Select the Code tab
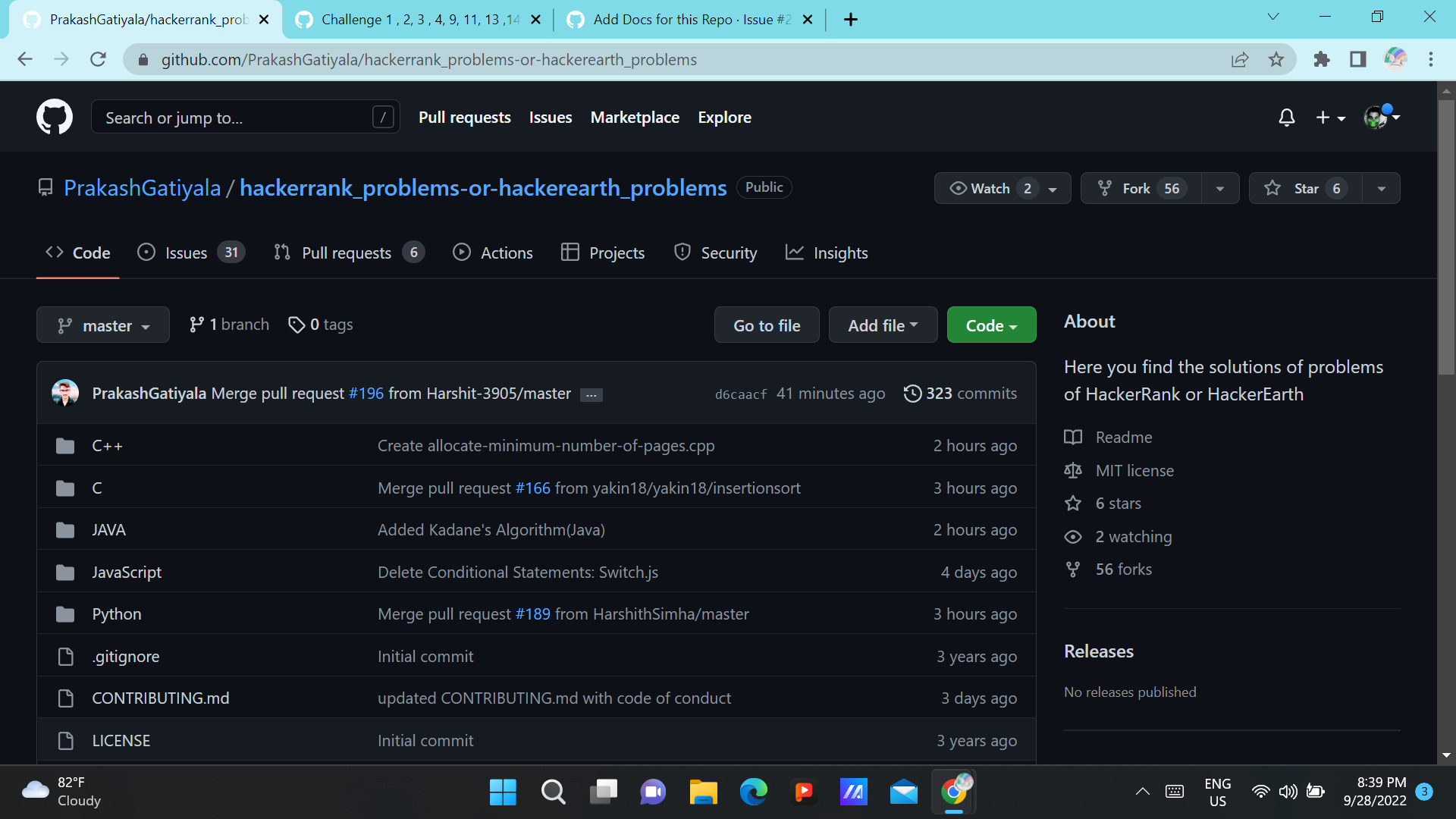The image size is (1456, 819). tap(77, 253)
